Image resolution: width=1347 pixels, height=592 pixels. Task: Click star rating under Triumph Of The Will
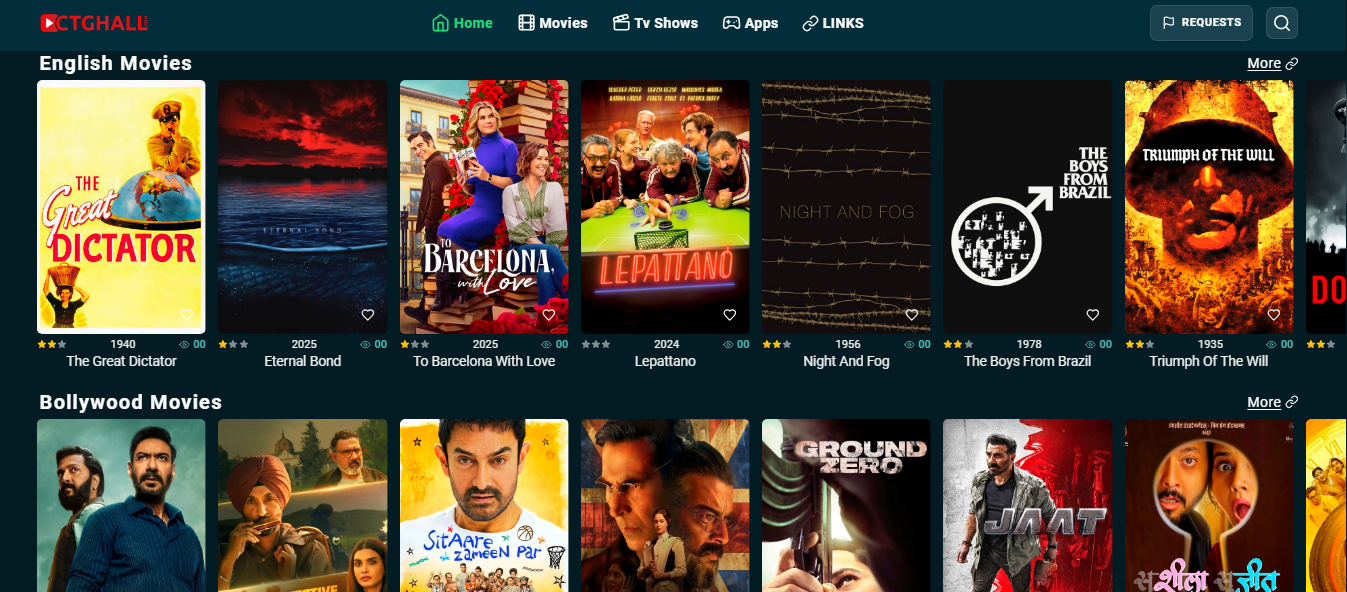click(x=1140, y=344)
